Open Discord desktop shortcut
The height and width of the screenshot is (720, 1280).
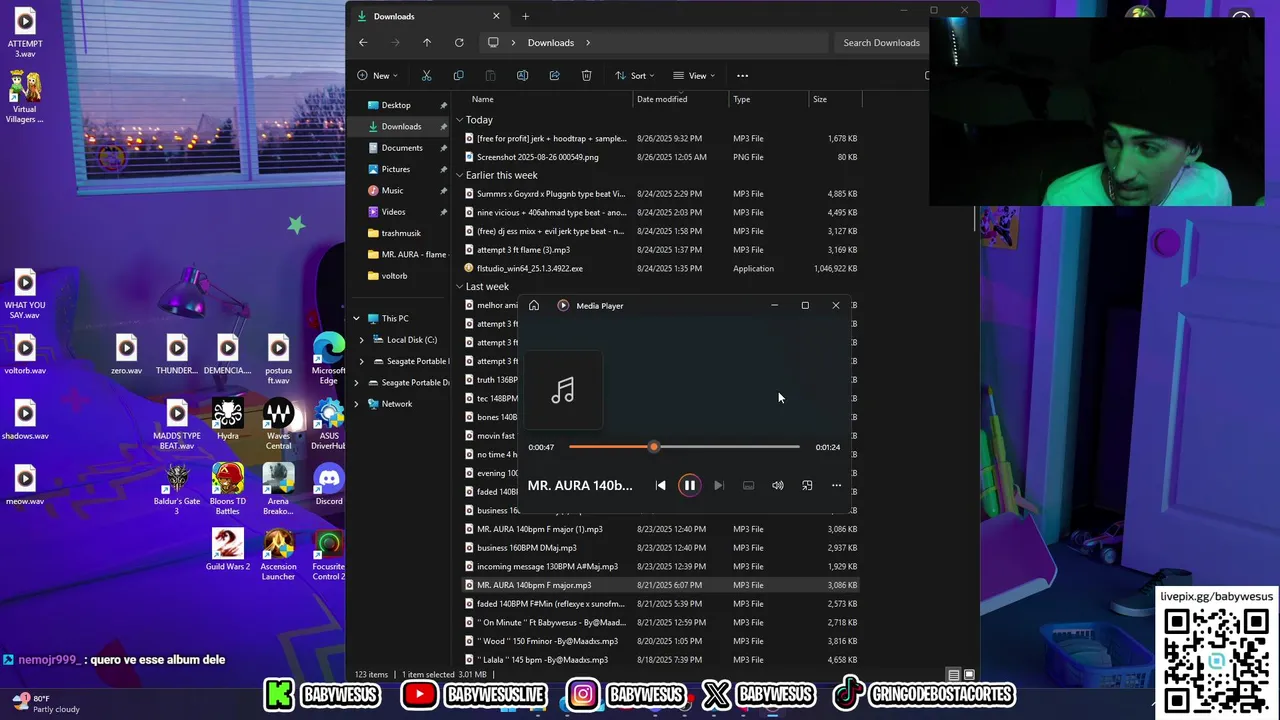[329, 486]
